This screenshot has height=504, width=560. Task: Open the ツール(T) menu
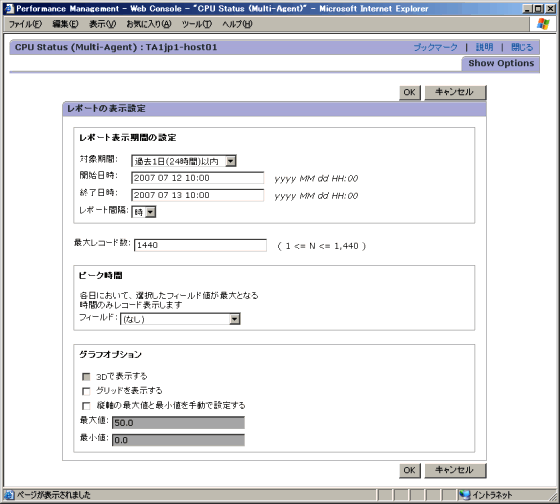[x=197, y=24]
